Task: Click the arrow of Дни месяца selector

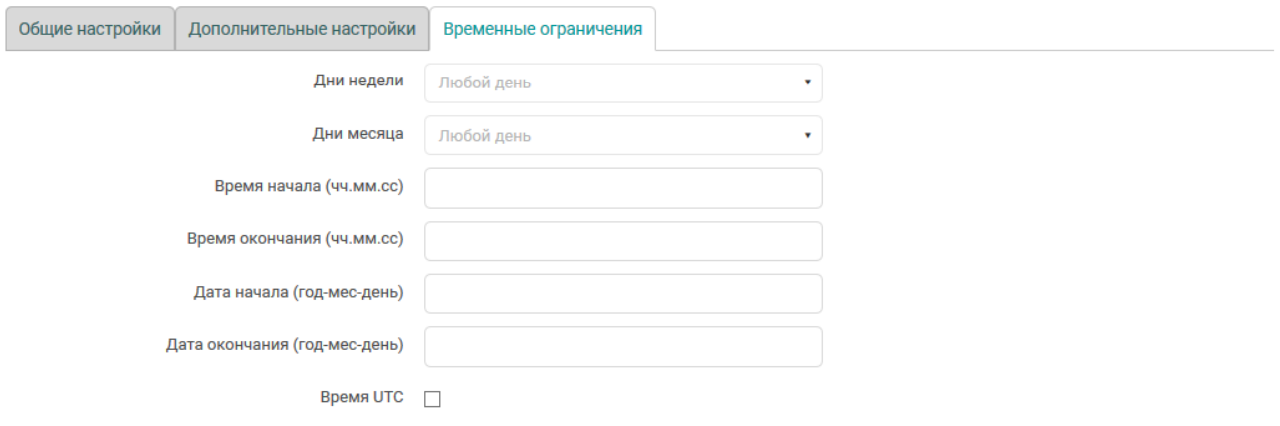Action: pos(807,136)
